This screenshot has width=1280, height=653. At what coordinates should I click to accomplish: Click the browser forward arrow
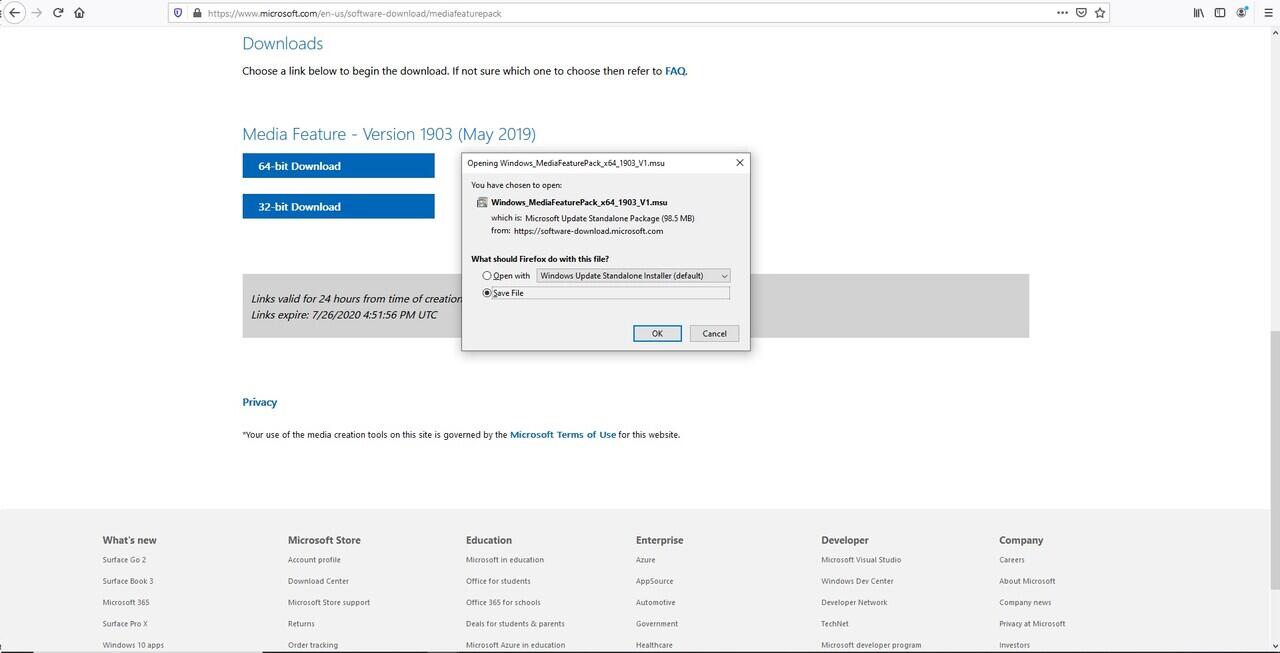coord(37,13)
